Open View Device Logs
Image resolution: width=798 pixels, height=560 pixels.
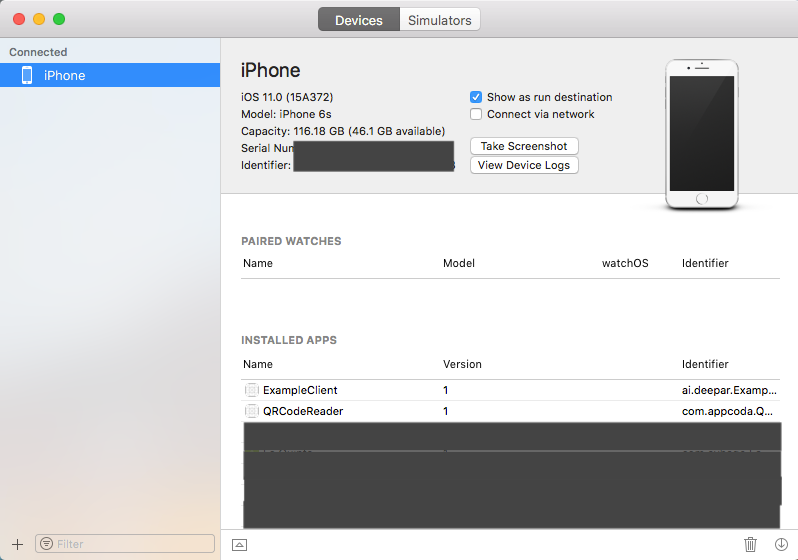(x=524, y=165)
